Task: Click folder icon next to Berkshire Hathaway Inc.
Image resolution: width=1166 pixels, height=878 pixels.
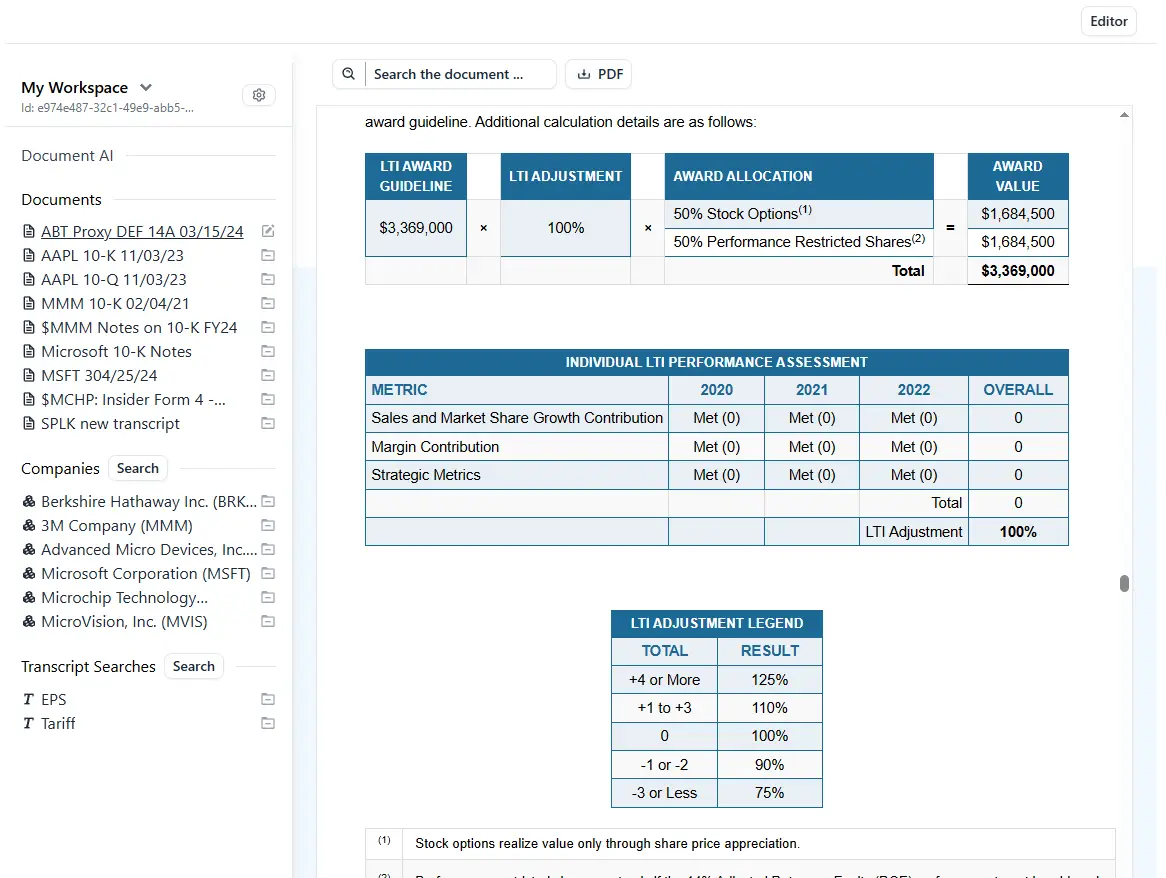Action: [x=268, y=501]
